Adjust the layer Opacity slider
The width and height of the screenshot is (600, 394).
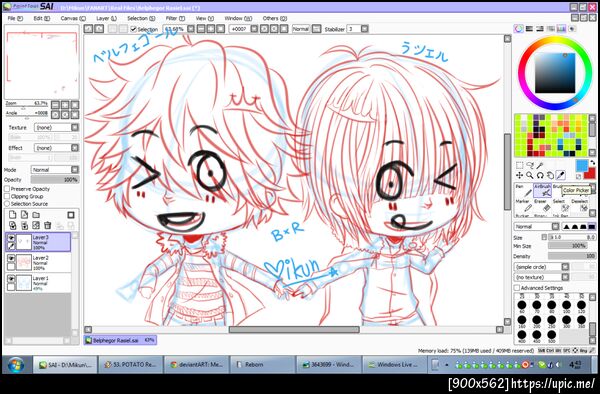[55, 179]
